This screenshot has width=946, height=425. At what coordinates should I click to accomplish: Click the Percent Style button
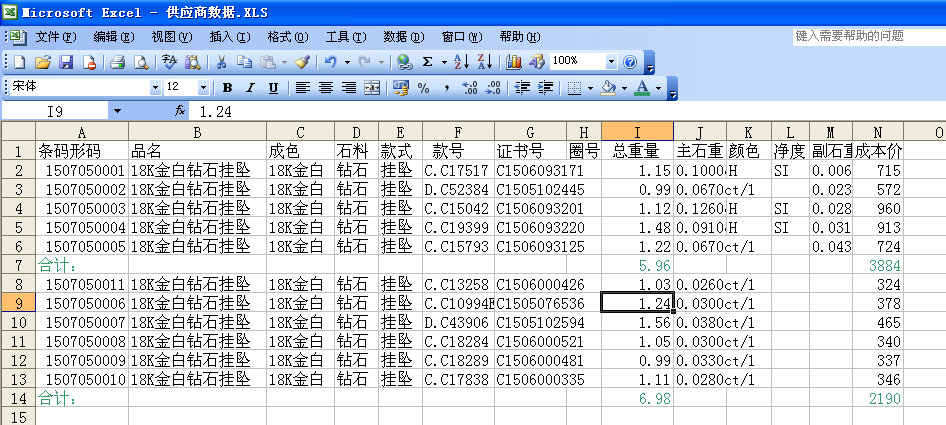coord(423,88)
